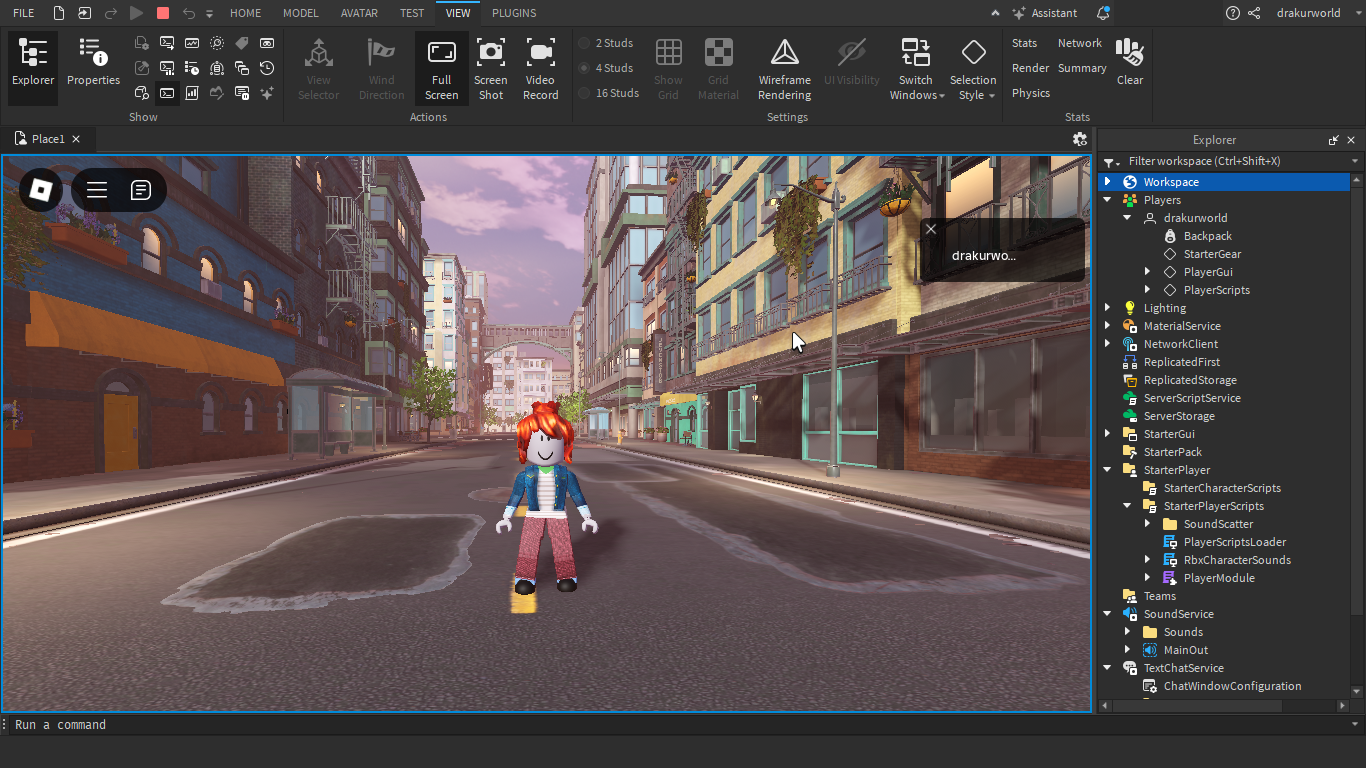The image size is (1366, 768).
Task: Expand the PlayerGui node arrow
Action: [1147, 272]
